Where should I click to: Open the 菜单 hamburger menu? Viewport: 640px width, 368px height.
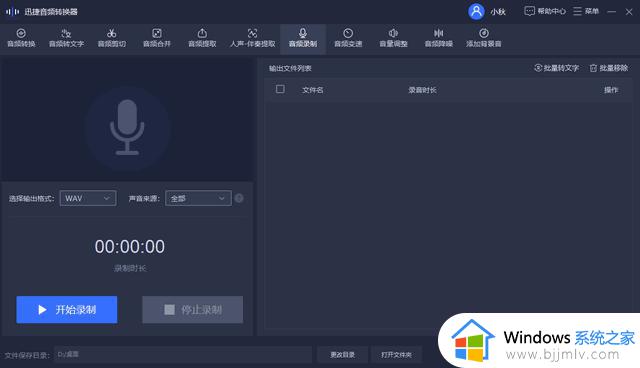(586, 11)
